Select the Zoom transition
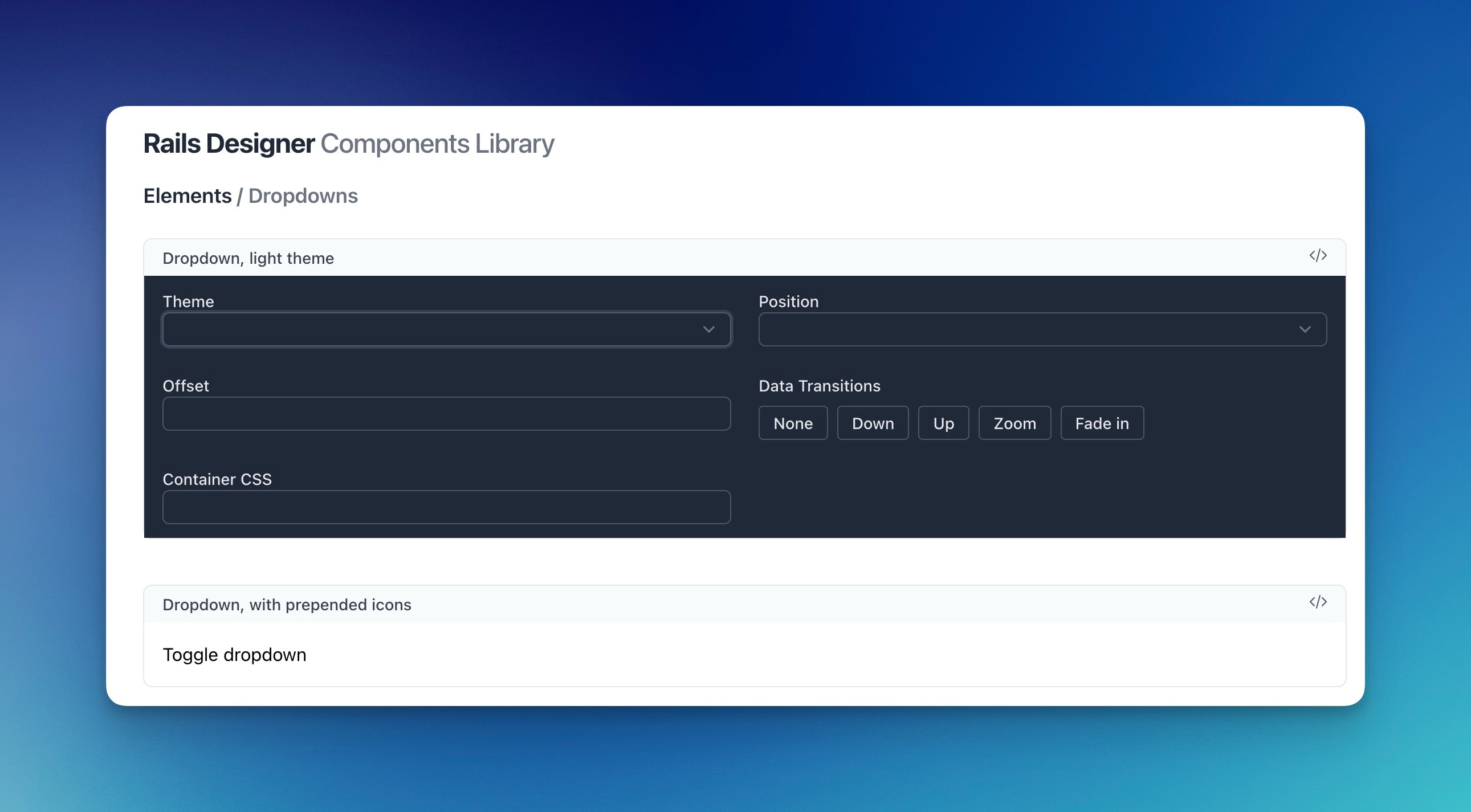 click(x=1014, y=423)
